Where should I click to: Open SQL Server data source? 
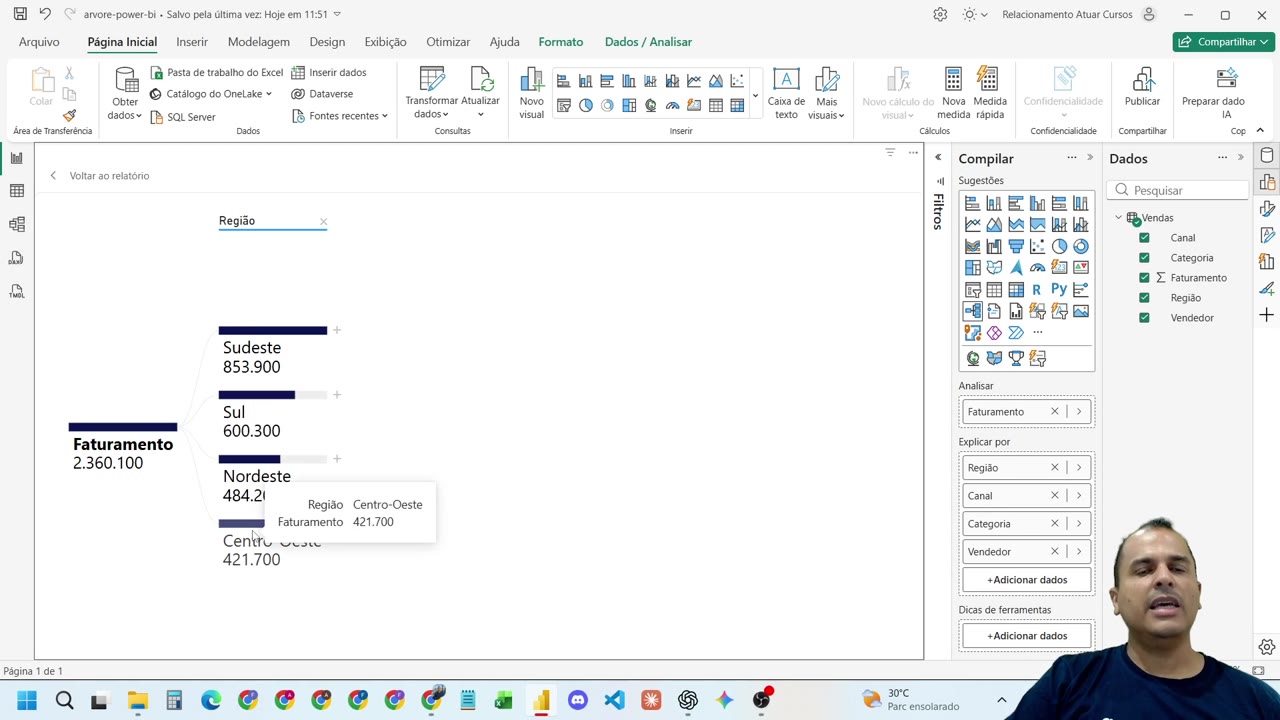182,117
